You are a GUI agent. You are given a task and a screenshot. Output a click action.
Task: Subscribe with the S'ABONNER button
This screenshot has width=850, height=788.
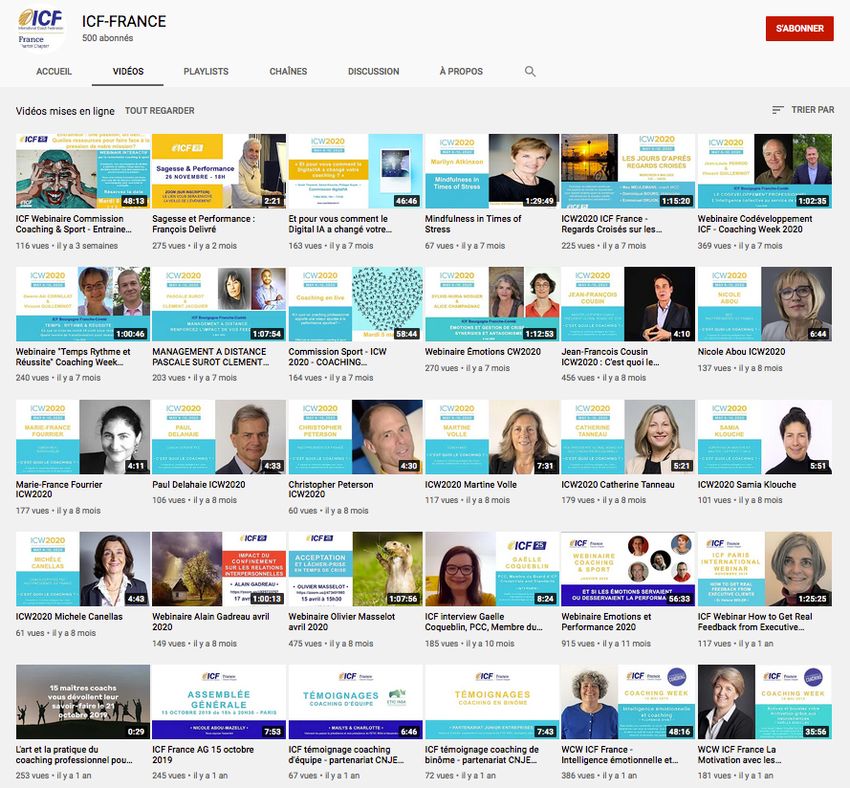click(x=799, y=29)
